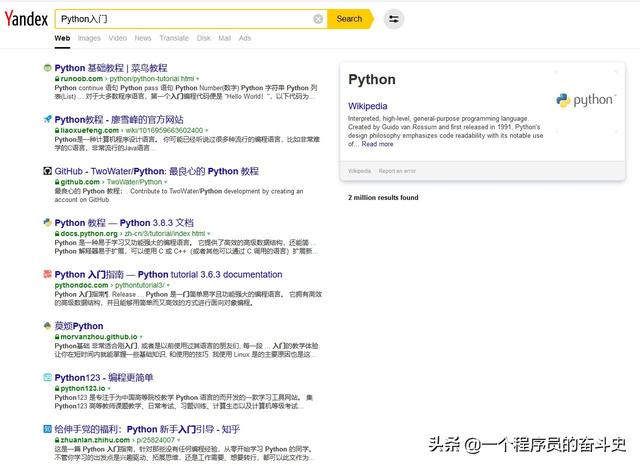
Task: Open the Translate tab
Action: [x=174, y=38]
